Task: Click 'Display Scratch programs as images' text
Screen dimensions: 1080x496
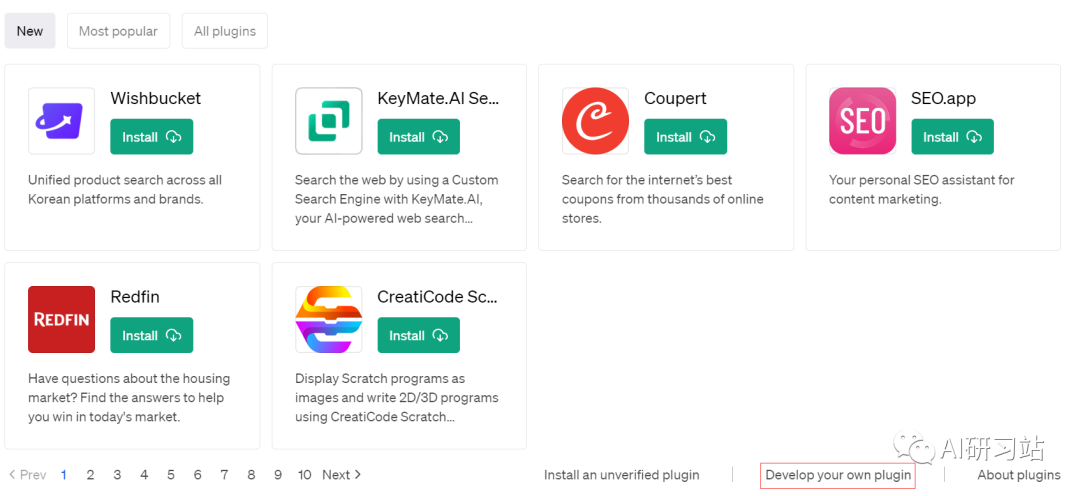Action: tap(397, 397)
